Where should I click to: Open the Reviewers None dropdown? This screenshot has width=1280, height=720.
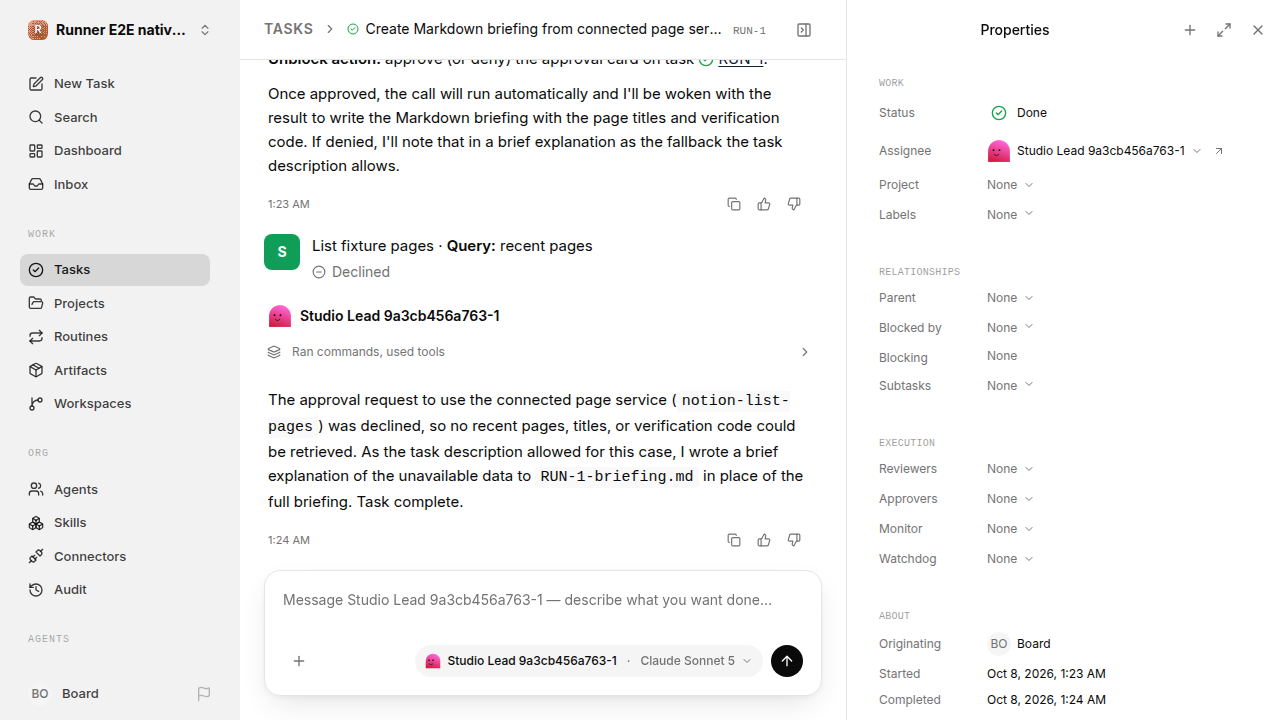tap(1010, 469)
